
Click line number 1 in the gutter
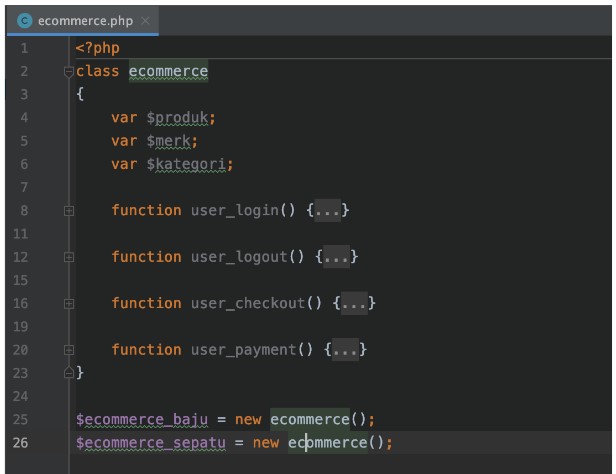[x=22, y=48]
